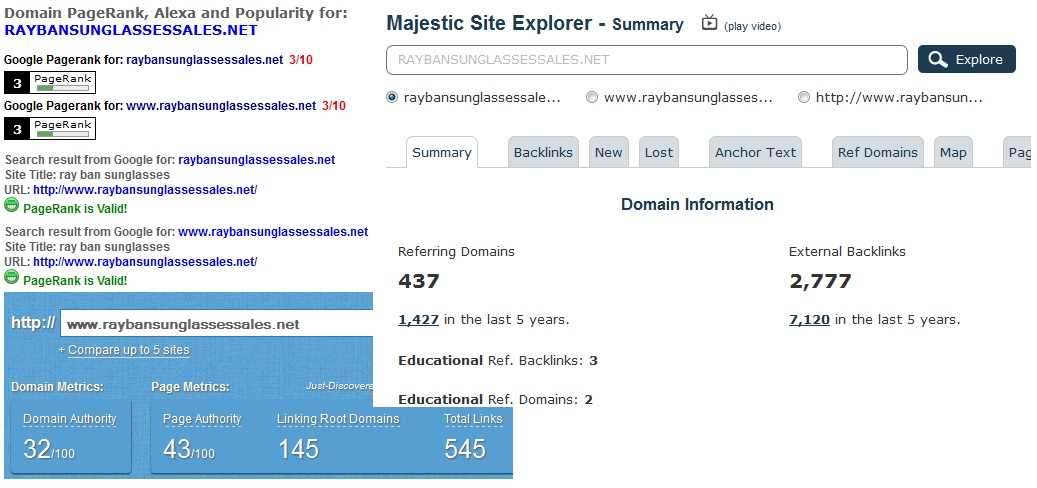This screenshot has width=1037, height=488.
Task: Open the Anchor Text tab
Action: (755, 152)
